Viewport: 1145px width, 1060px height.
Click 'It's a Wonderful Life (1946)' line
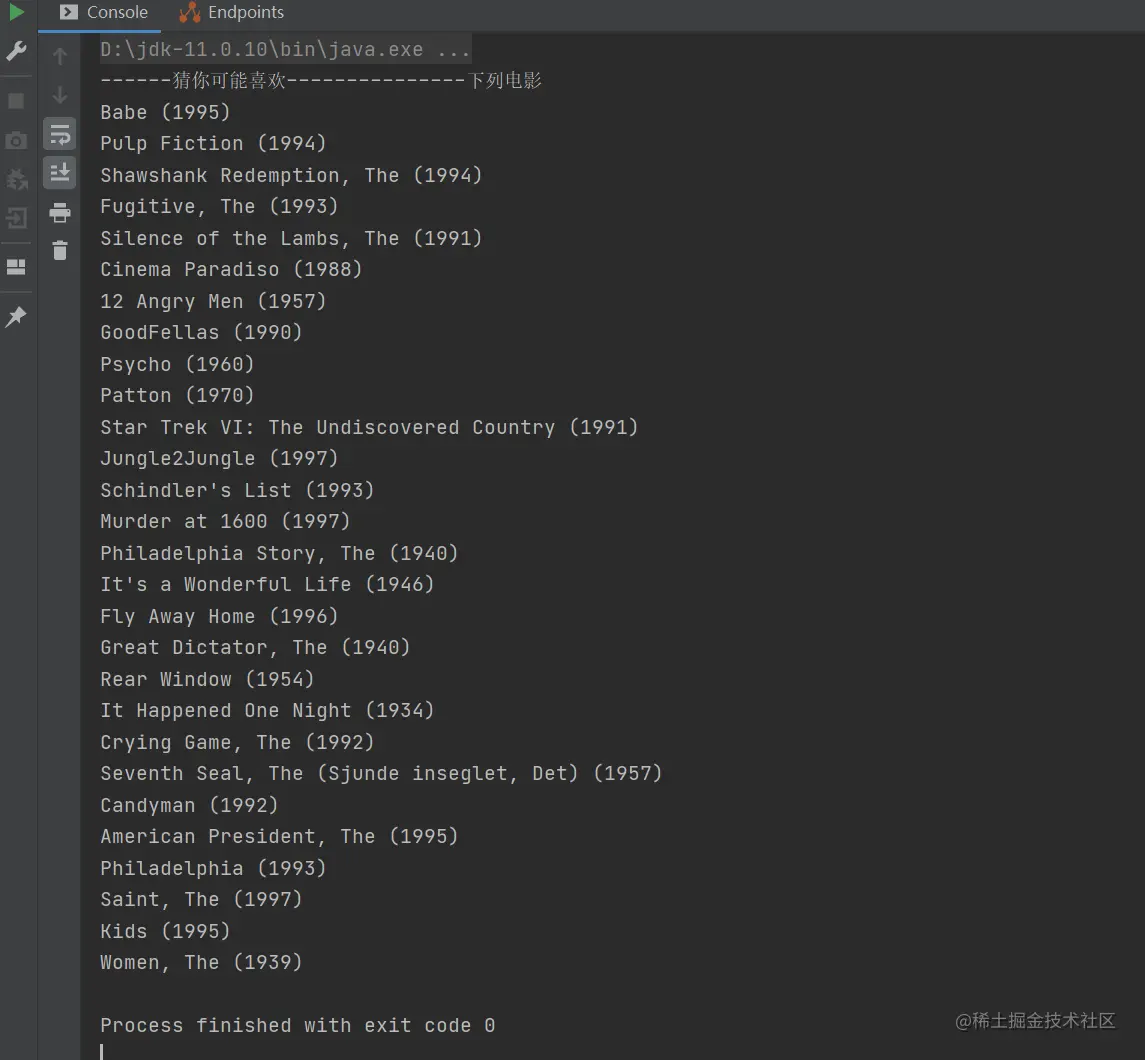pyautogui.click(x=267, y=585)
